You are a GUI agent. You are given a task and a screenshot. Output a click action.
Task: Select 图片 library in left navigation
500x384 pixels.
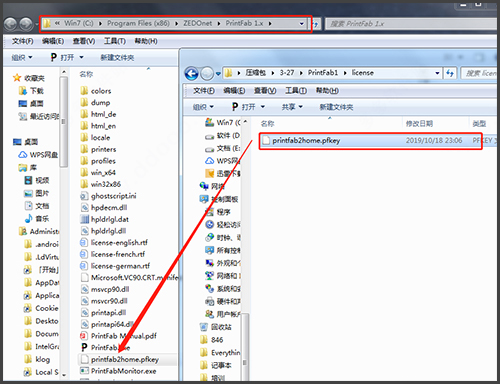pos(37,193)
